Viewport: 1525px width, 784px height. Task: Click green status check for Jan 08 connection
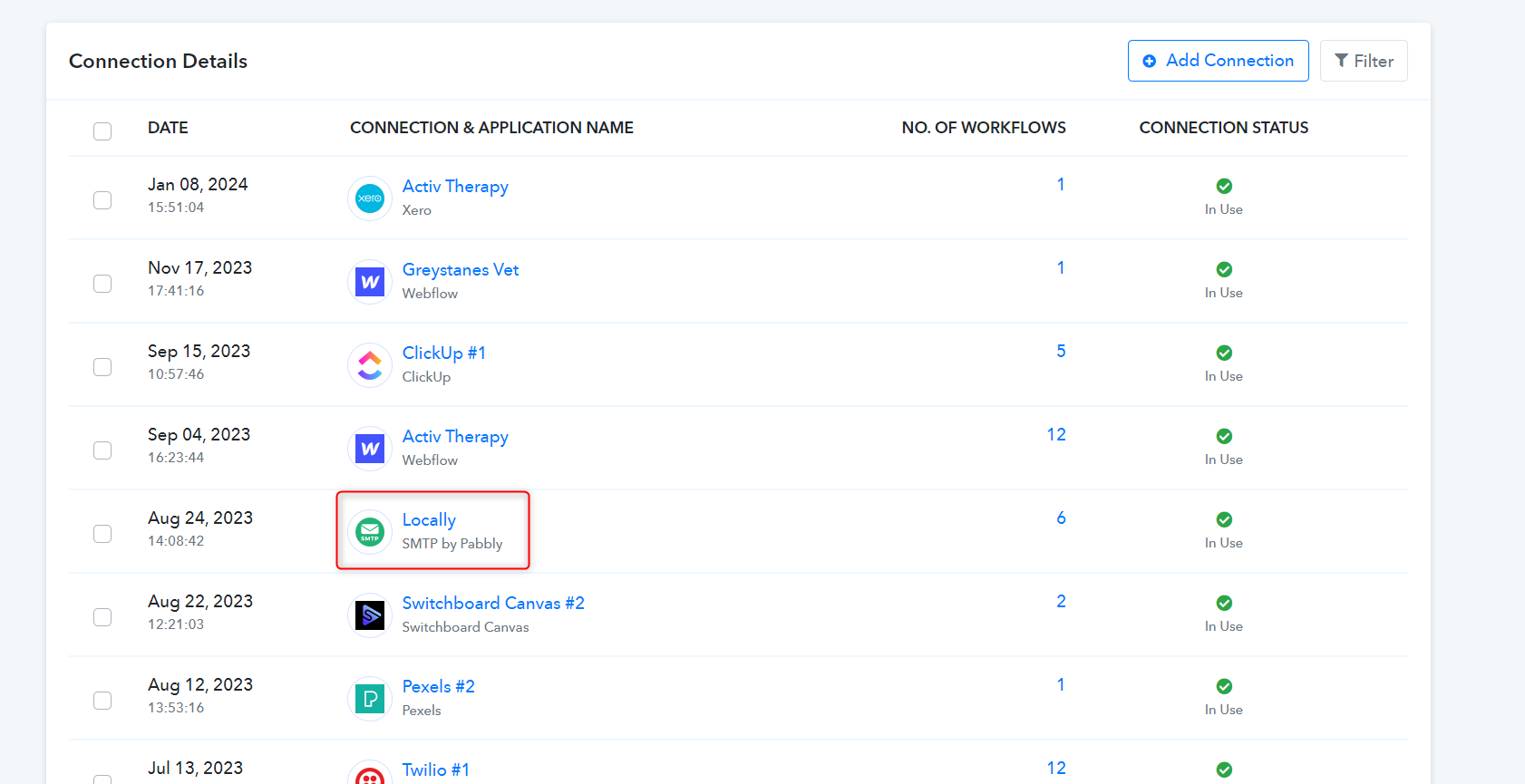click(x=1224, y=186)
